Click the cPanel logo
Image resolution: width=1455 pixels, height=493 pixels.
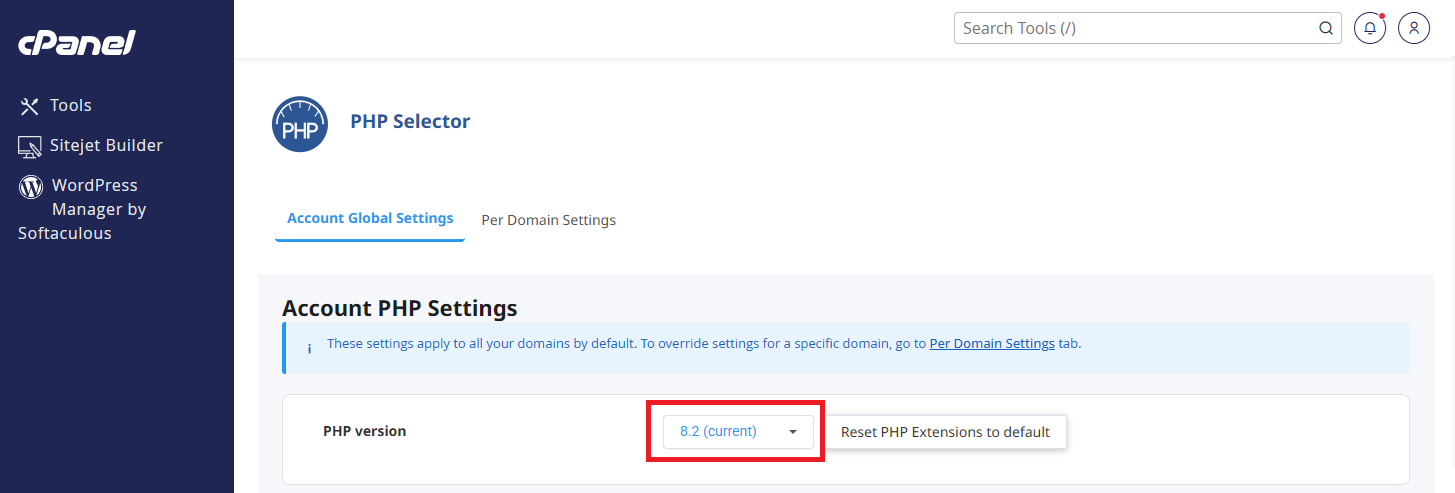pyautogui.click(x=76, y=43)
